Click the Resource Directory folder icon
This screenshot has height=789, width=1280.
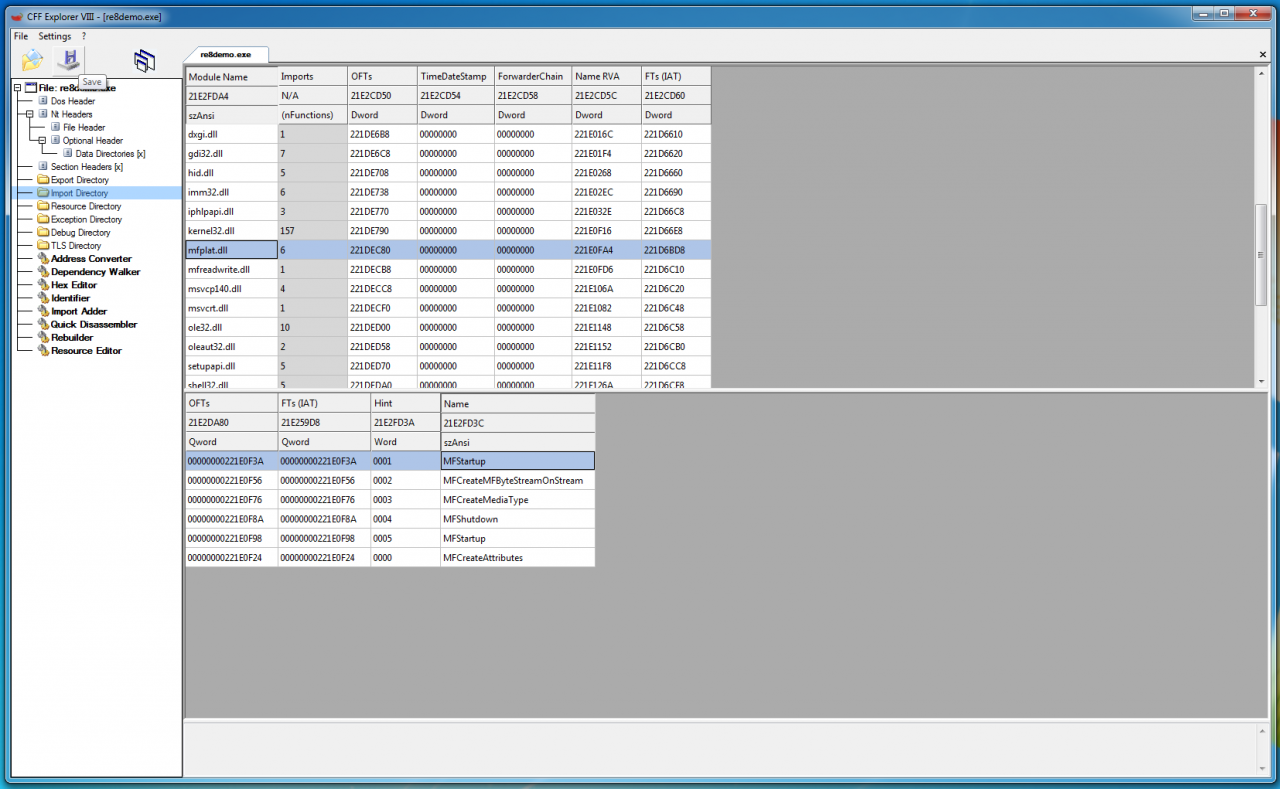[x=43, y=206]
